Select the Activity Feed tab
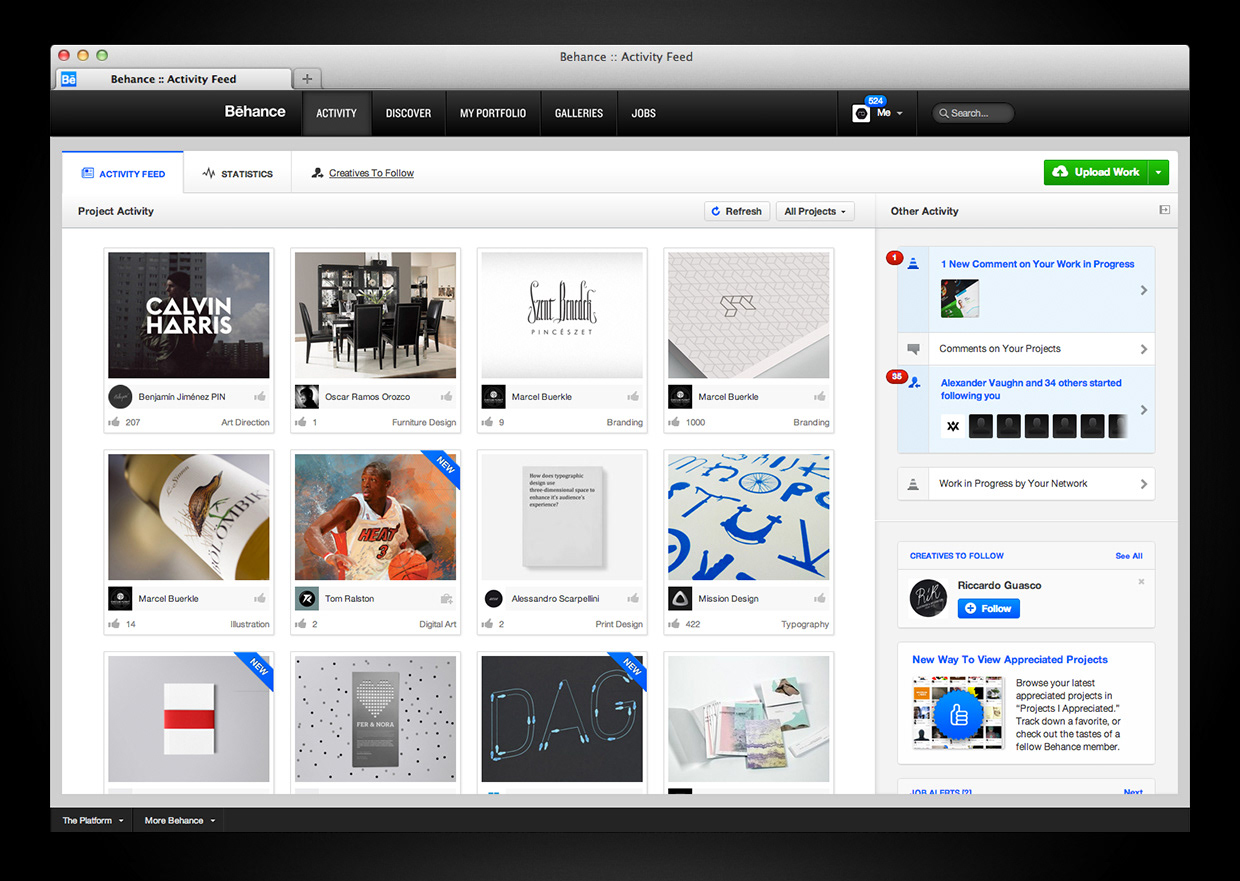Screen dimensions: 1240x881 [x=123, y=173]
